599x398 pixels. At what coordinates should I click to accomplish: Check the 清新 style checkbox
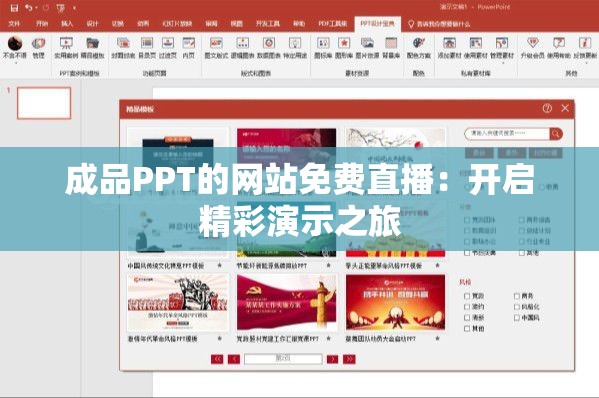coord(467,317)
